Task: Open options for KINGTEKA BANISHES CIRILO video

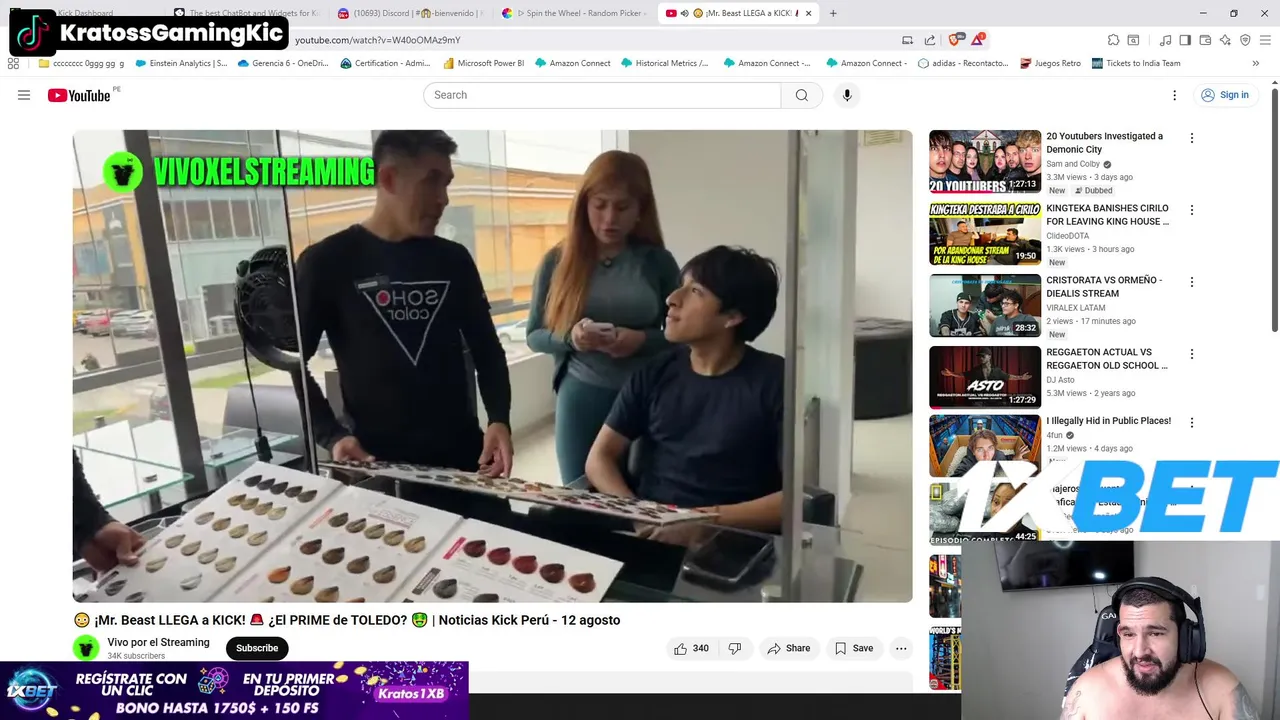Action: click(1191, 210)
